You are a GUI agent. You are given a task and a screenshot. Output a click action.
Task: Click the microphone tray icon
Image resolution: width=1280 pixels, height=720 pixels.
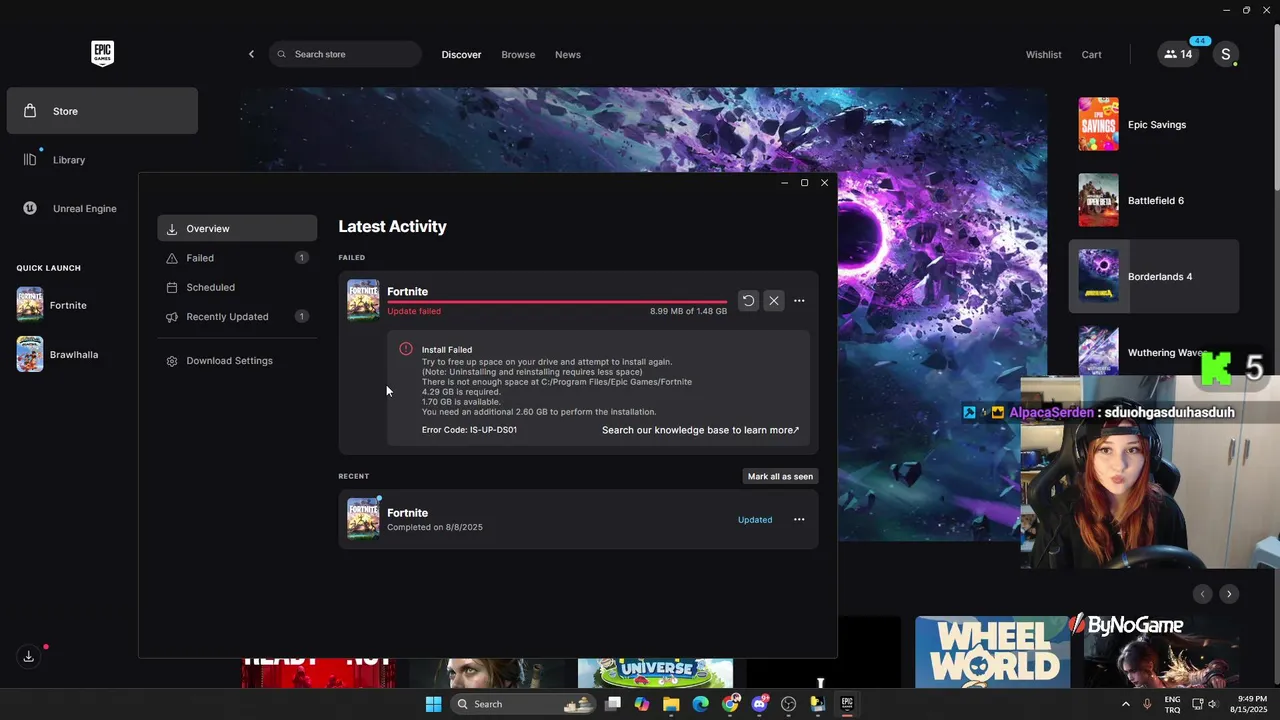point(1147,704)
